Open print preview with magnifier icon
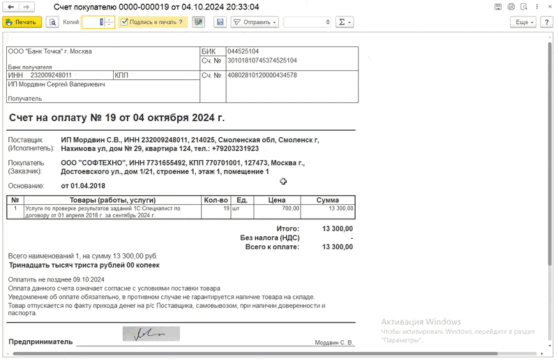This screenshot has height=360, width=558. pos(52,22)
